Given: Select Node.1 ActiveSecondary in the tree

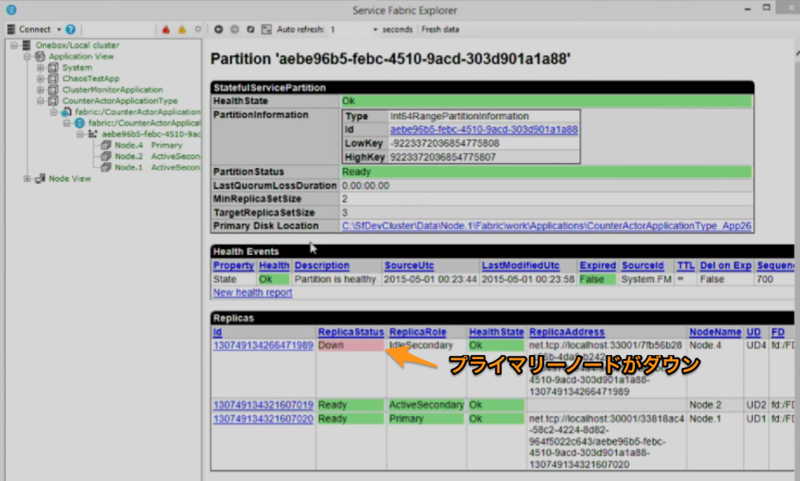Looking at the screenshot, I should pyautogui.click(x=157, y=167).
